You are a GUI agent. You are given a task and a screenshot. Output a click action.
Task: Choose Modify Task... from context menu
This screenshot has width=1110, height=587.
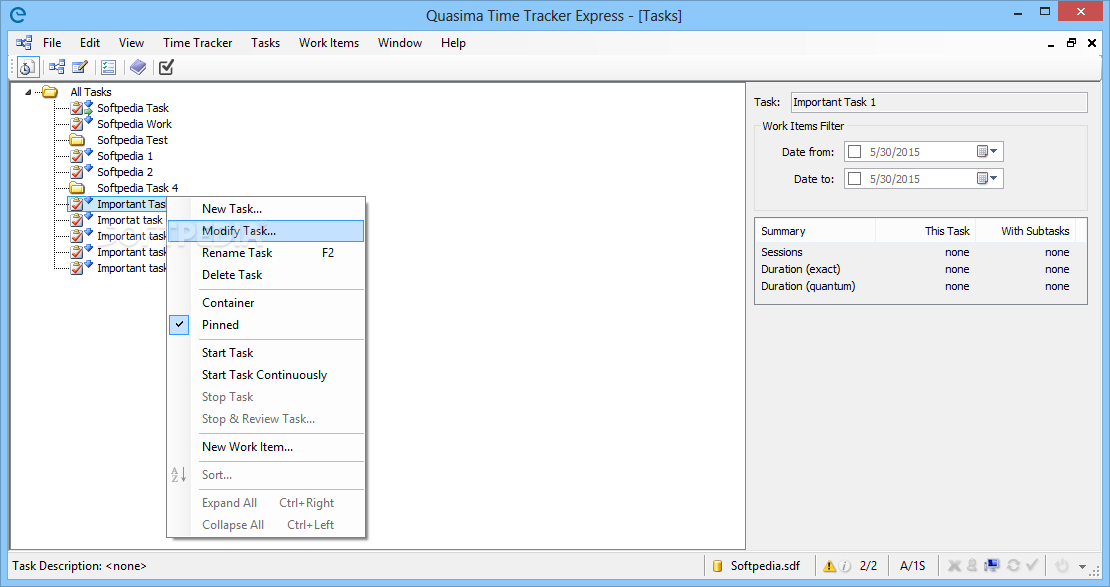pos(266,231)
